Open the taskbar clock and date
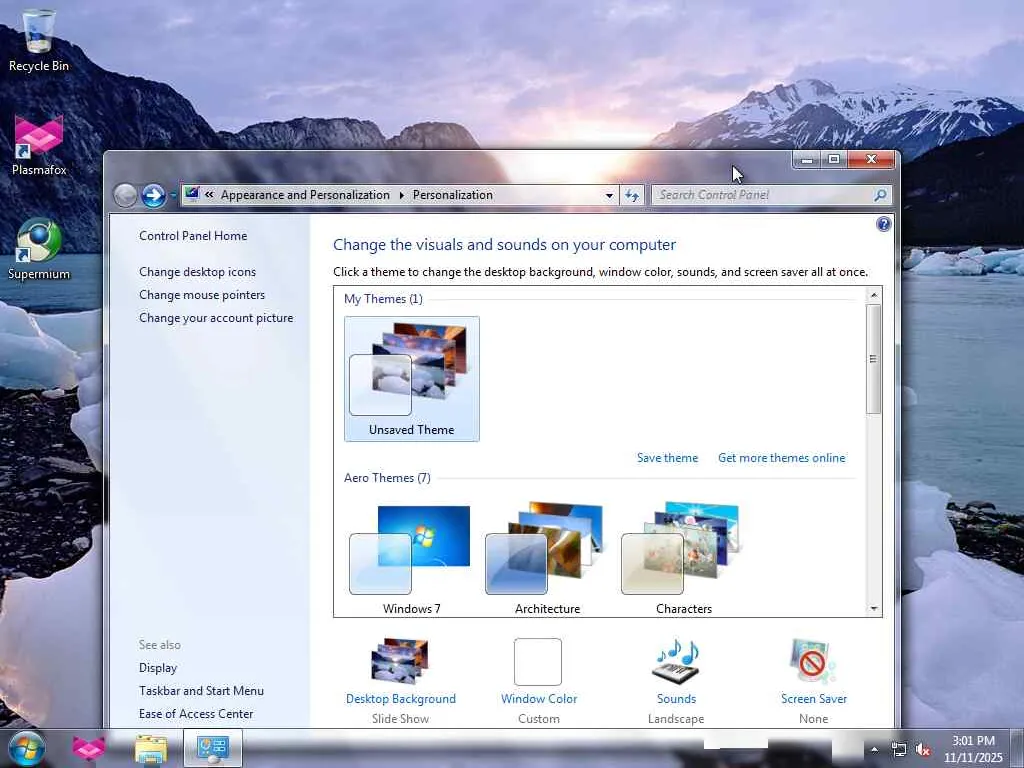This screenshot has height=768, width=1024. [x=973, y=749]
